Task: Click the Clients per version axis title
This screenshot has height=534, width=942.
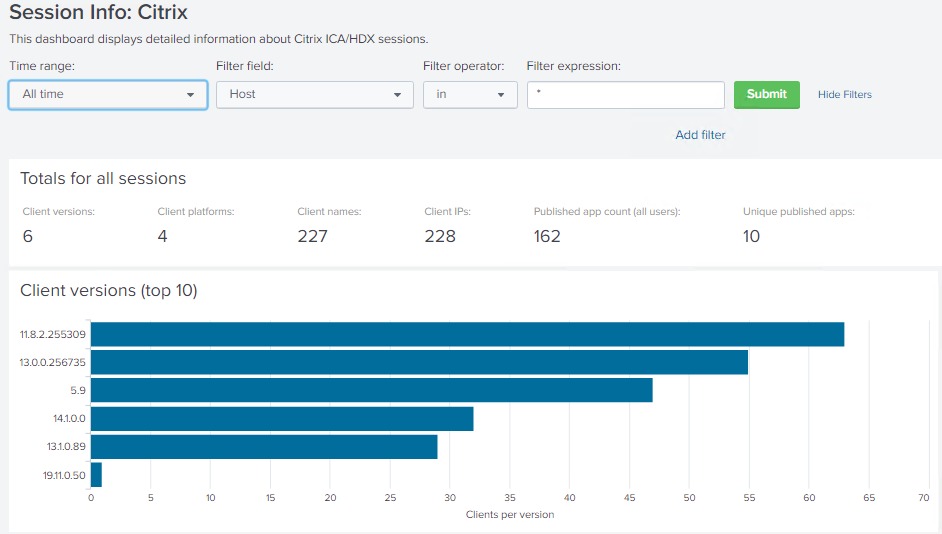Action: click(x=509, y=515)
